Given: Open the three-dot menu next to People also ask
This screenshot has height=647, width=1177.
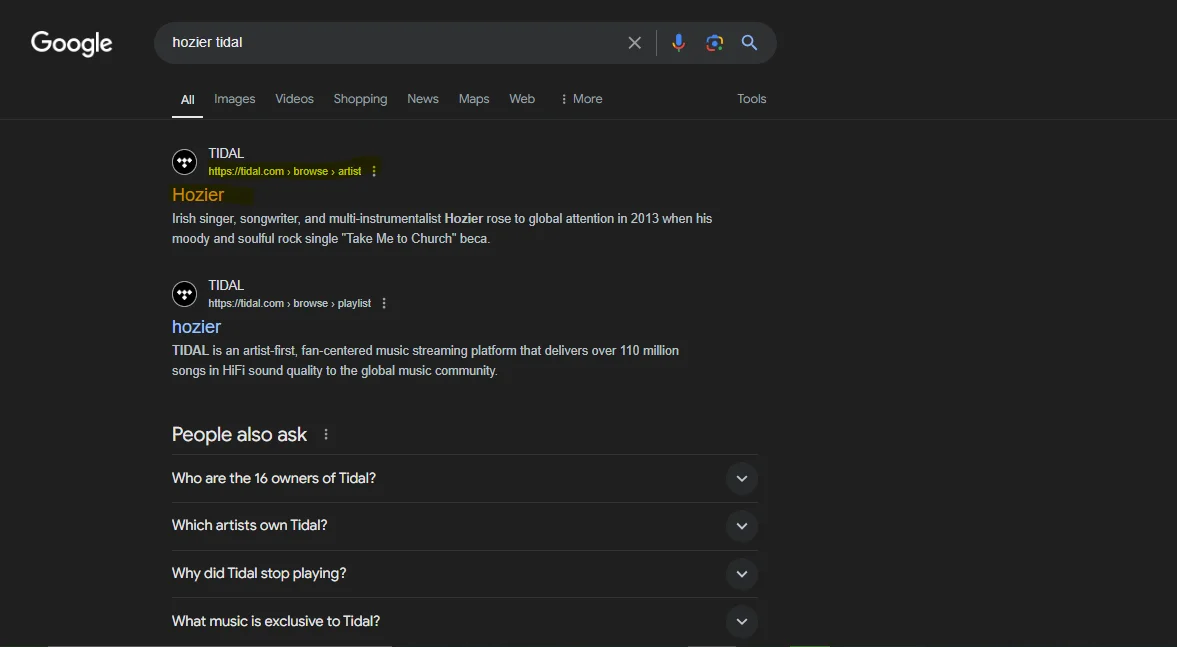Looking at the screenshot, I should (x=326, y=435).
